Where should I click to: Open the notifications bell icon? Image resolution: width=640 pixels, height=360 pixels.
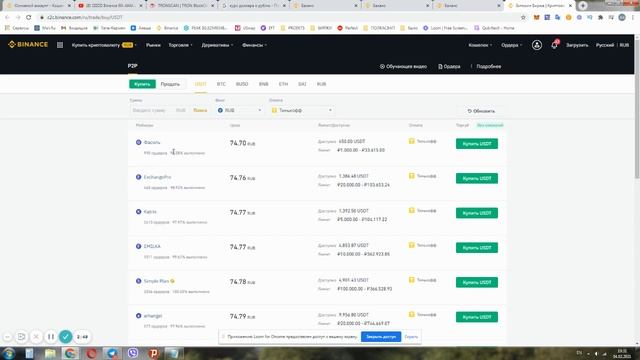554,45
